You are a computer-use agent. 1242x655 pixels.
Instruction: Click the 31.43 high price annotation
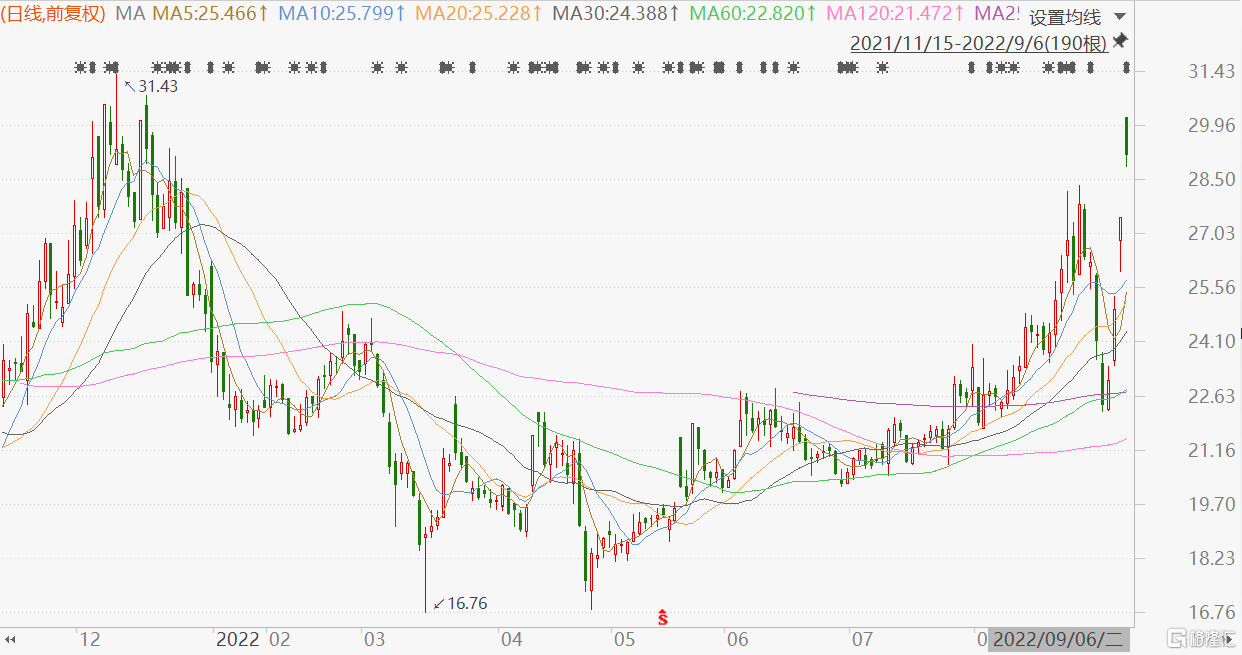[x=157, y=87]
